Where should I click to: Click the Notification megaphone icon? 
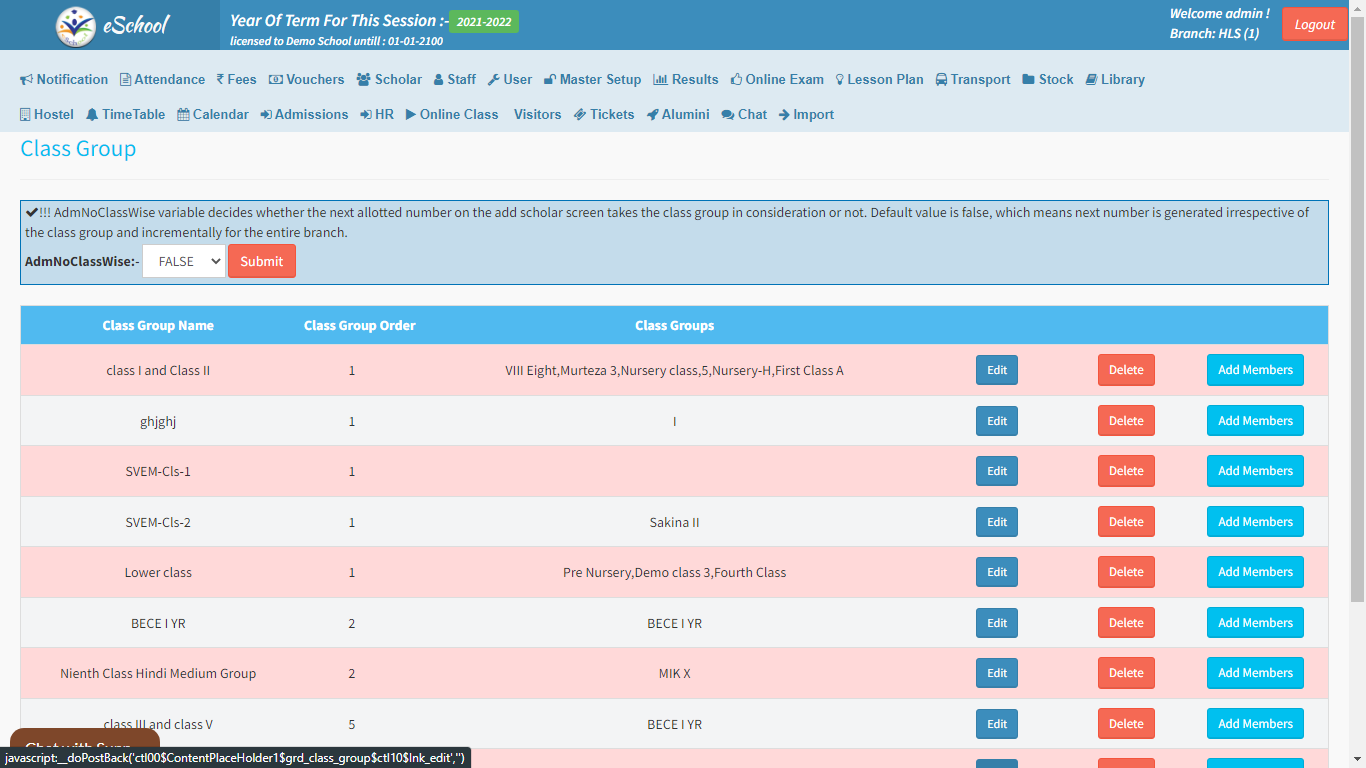pos(27,80)
